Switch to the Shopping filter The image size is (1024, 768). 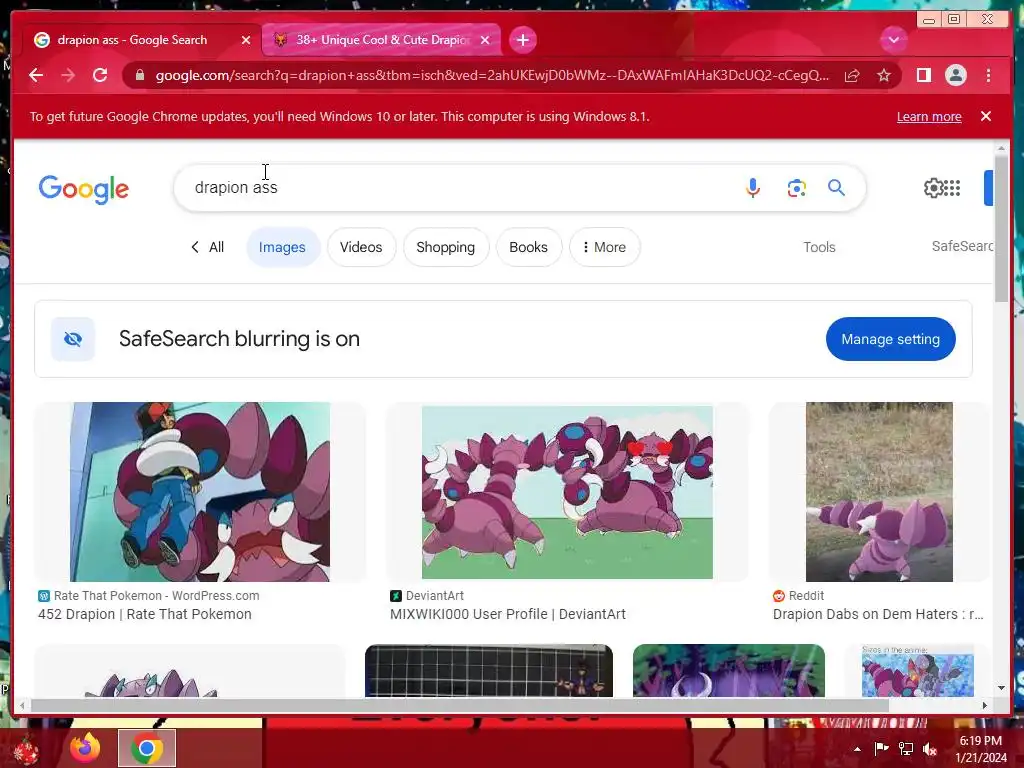coord(445,247)
